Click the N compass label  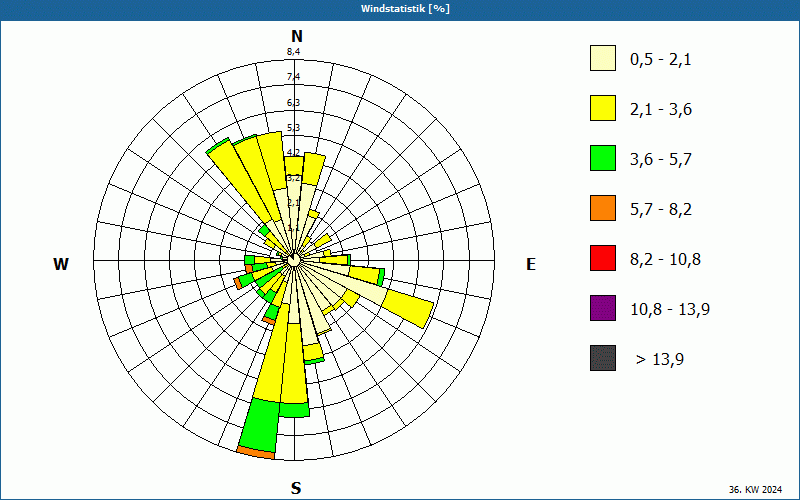pos(297,37)
